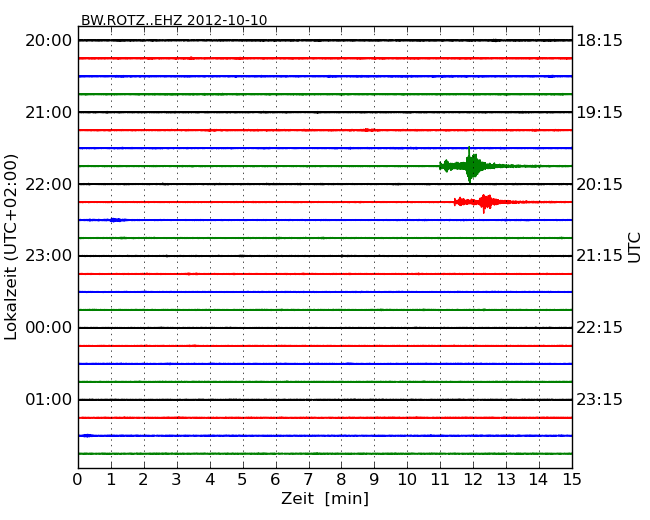Screen dimensions: 650x520
Task: Select the 20:00 local time label
Action: point(49,41)
